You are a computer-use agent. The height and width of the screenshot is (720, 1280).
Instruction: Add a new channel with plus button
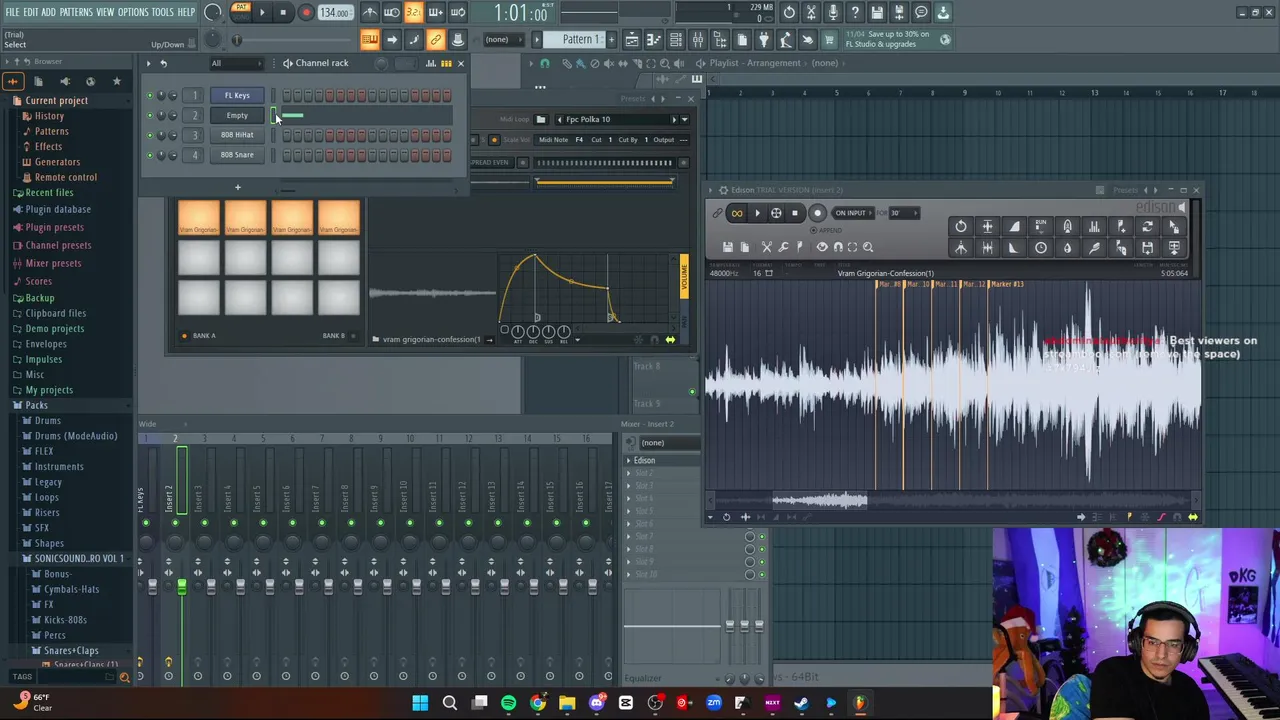point(237,188)
